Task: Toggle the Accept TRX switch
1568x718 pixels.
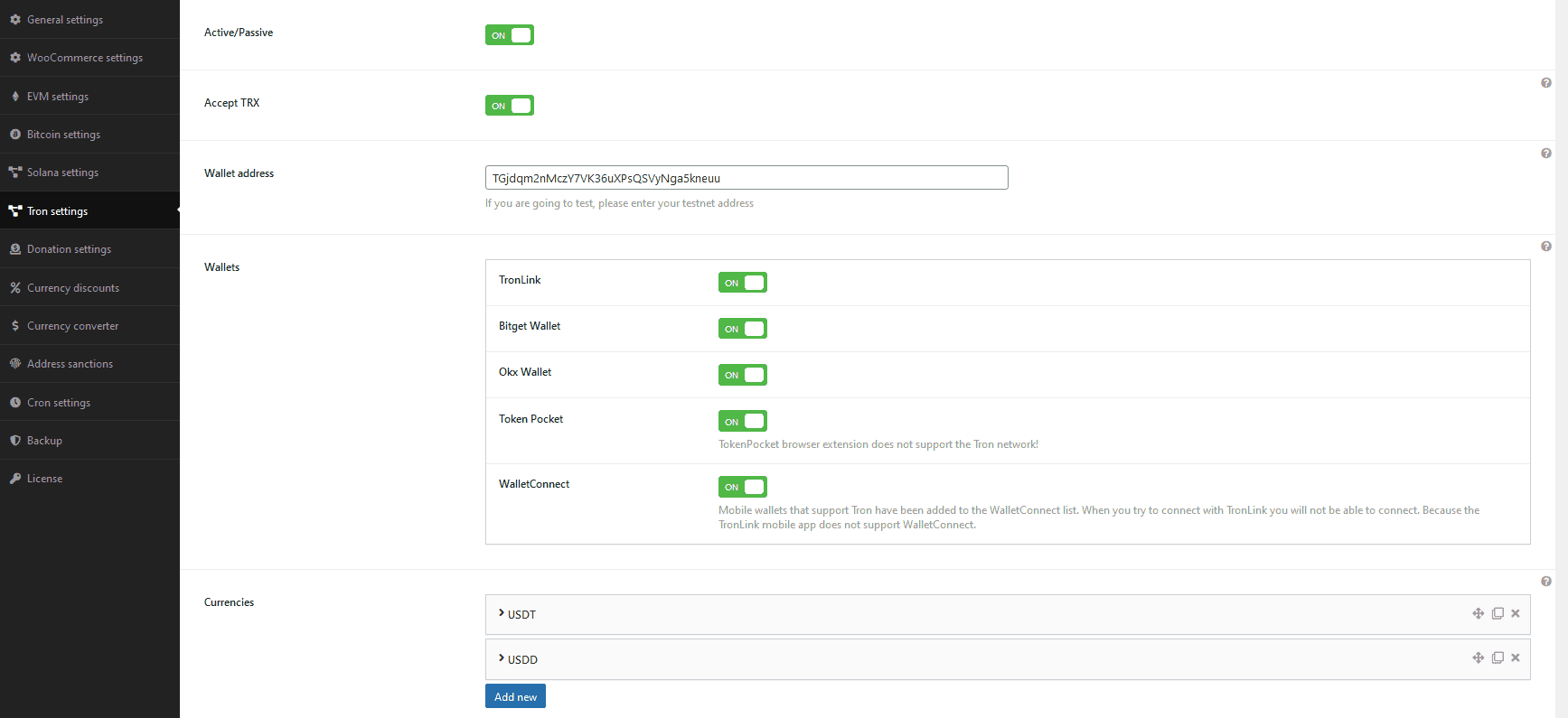Action: [510, 106]
